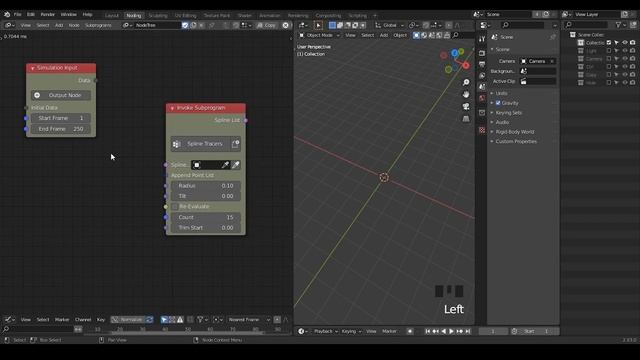Click the second eyedropper beside Spline field
The height and width of the screenshot is (360, 640).
(236, 165)
